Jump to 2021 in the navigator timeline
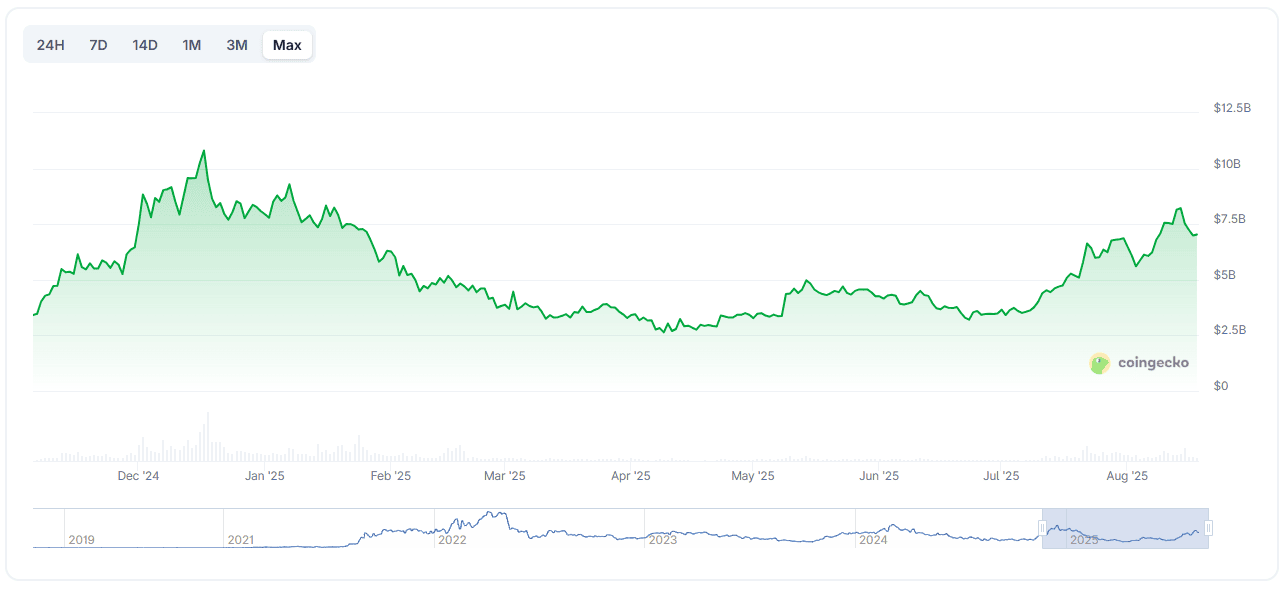Viewport: 1285px width, 590px height. [241, 540]
